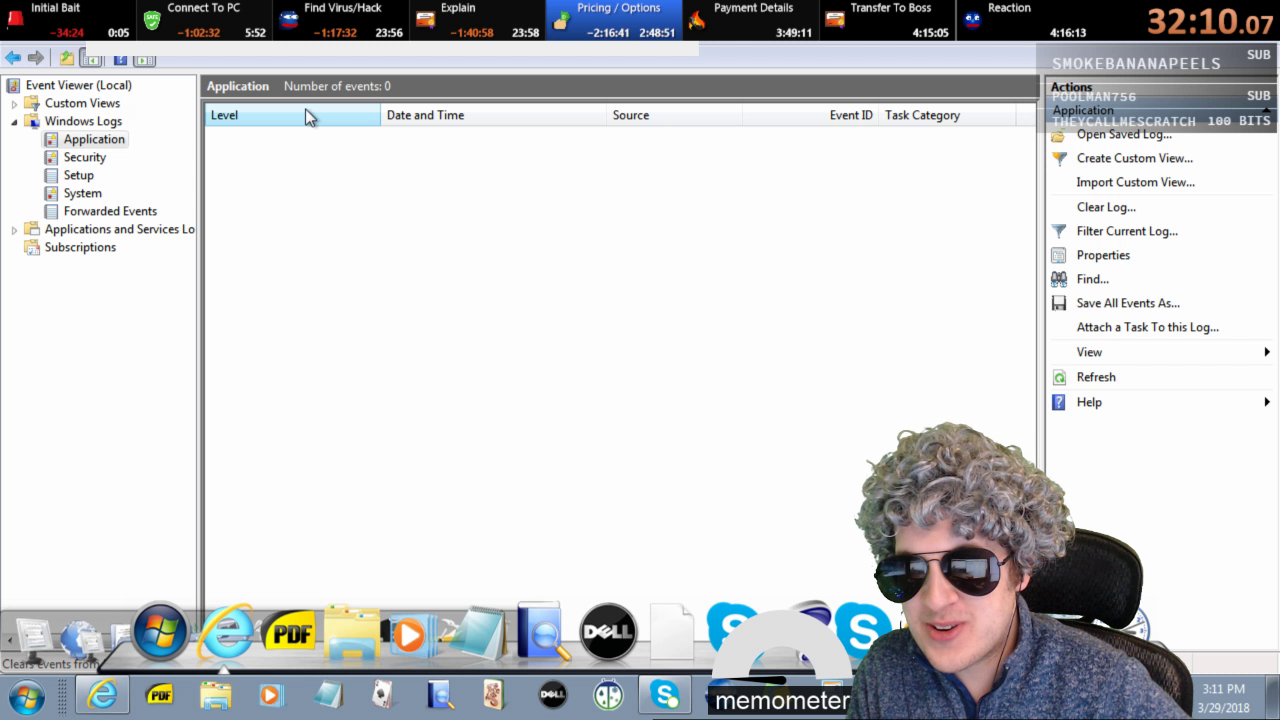Click the Up One Level folder icon

pos(66,58)
